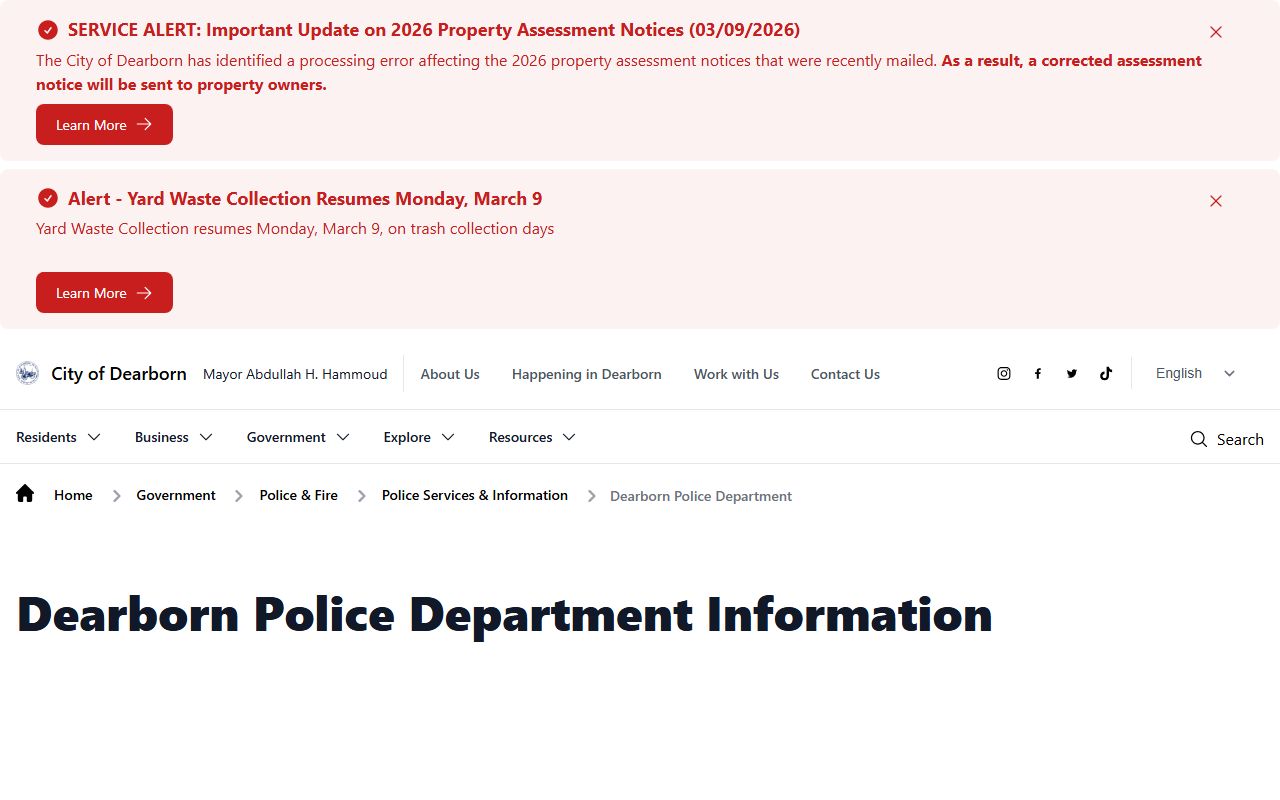
Task: Visit the city's Facebook page
Action: coord(1038,373)
